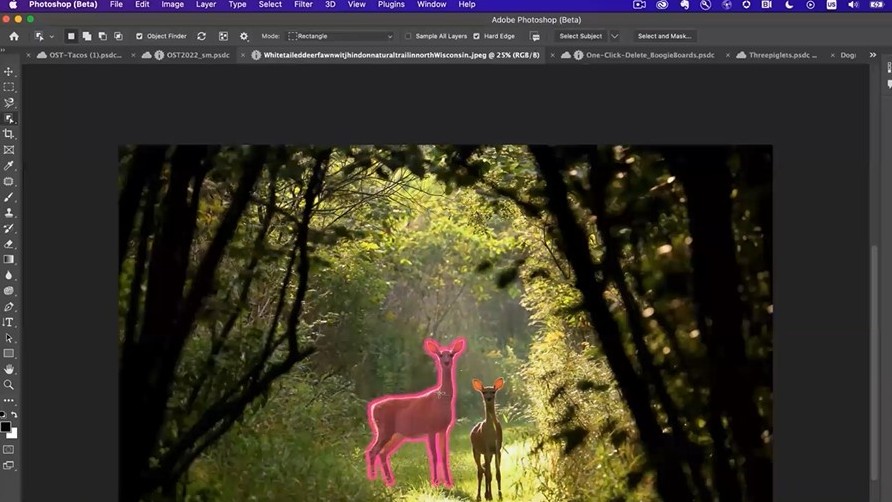Select the Blur tool droplet icon
The width and height of the screenshot is (892, 502).
pos(9,275)
